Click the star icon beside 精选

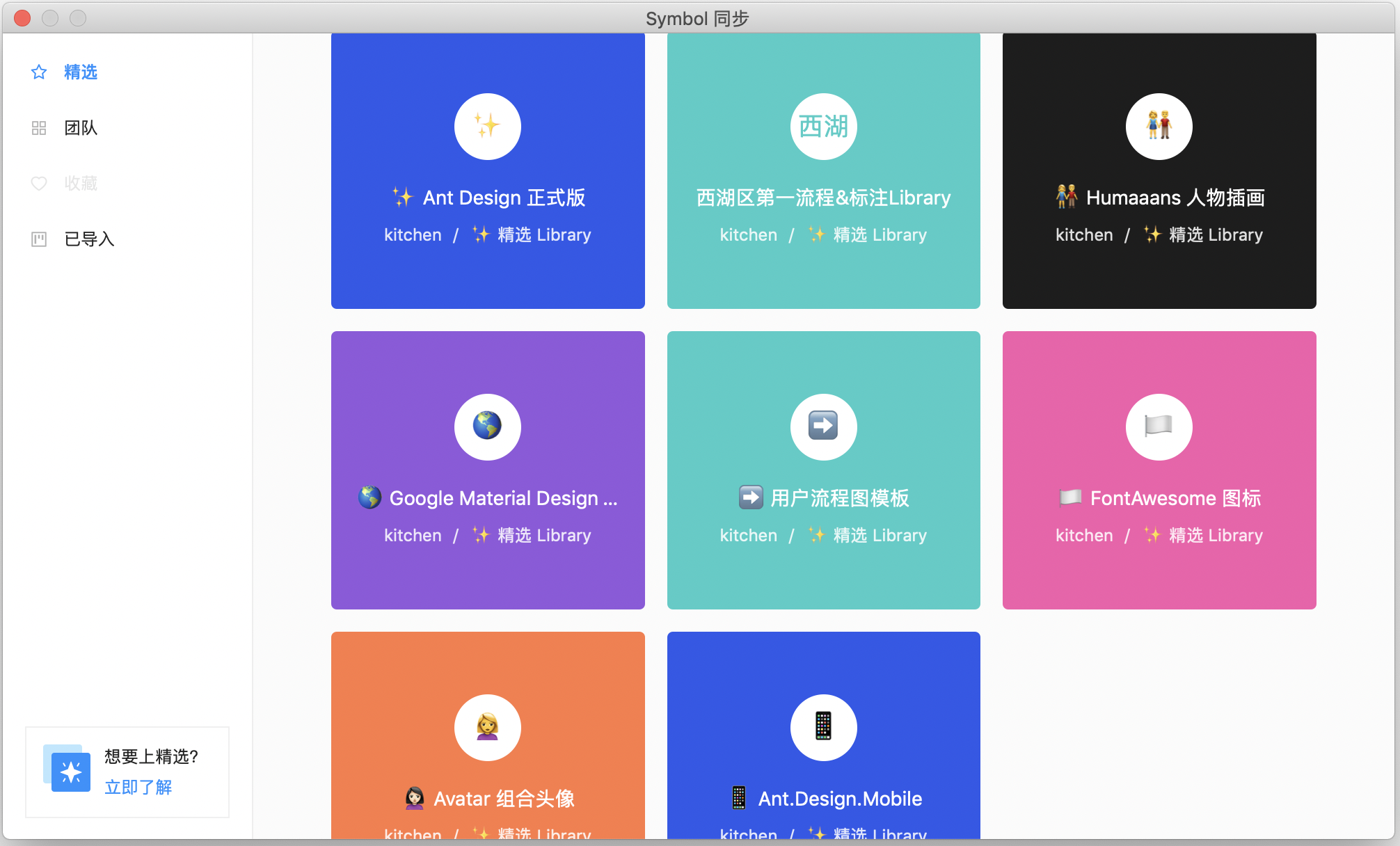click(x=39, y=72)
